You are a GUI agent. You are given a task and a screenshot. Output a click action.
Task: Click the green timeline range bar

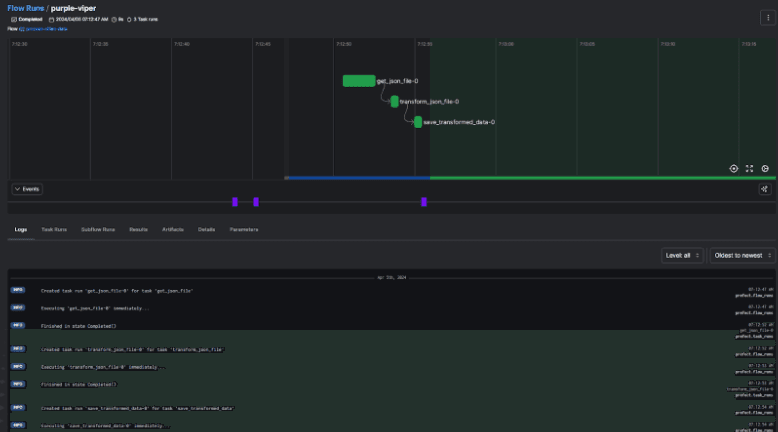coord(602,178)
